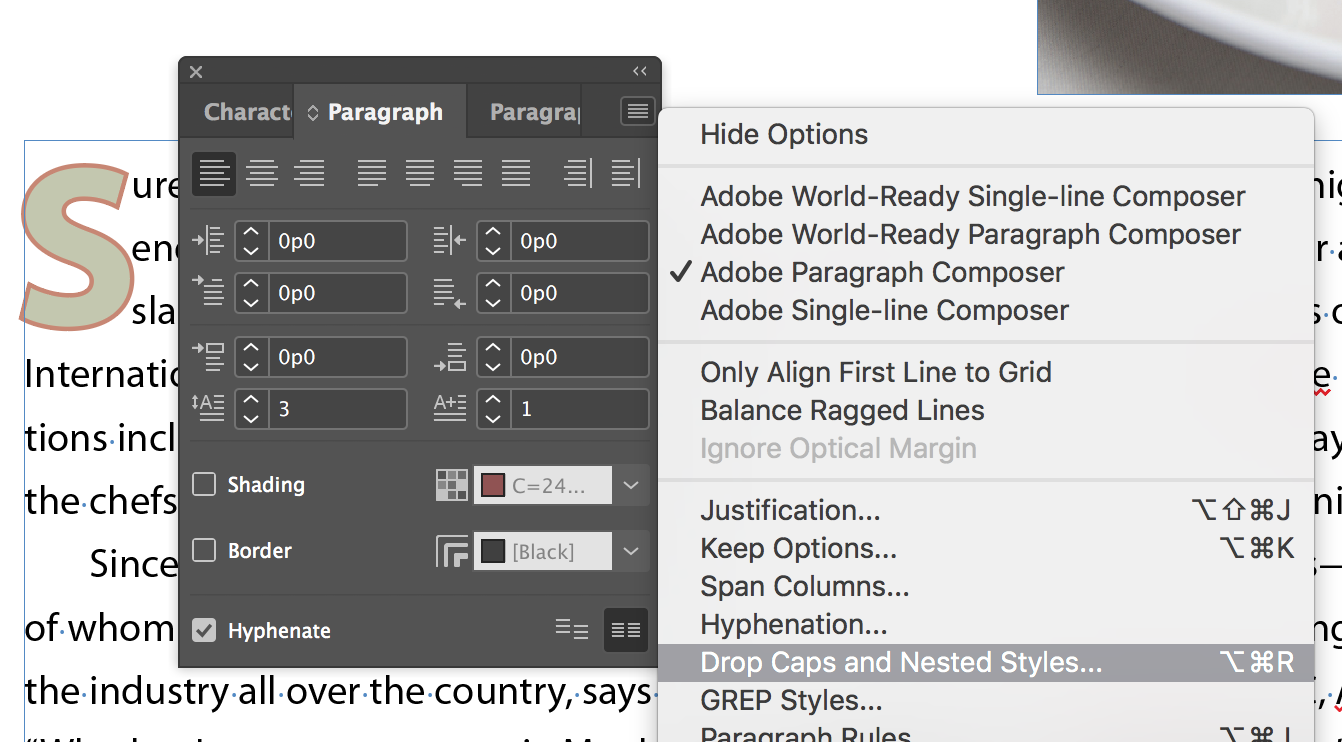This screenshot has height=742, width=1342.
Task: Collapse the panel with the double-arrow icon
Action: [x=640, y=71]
